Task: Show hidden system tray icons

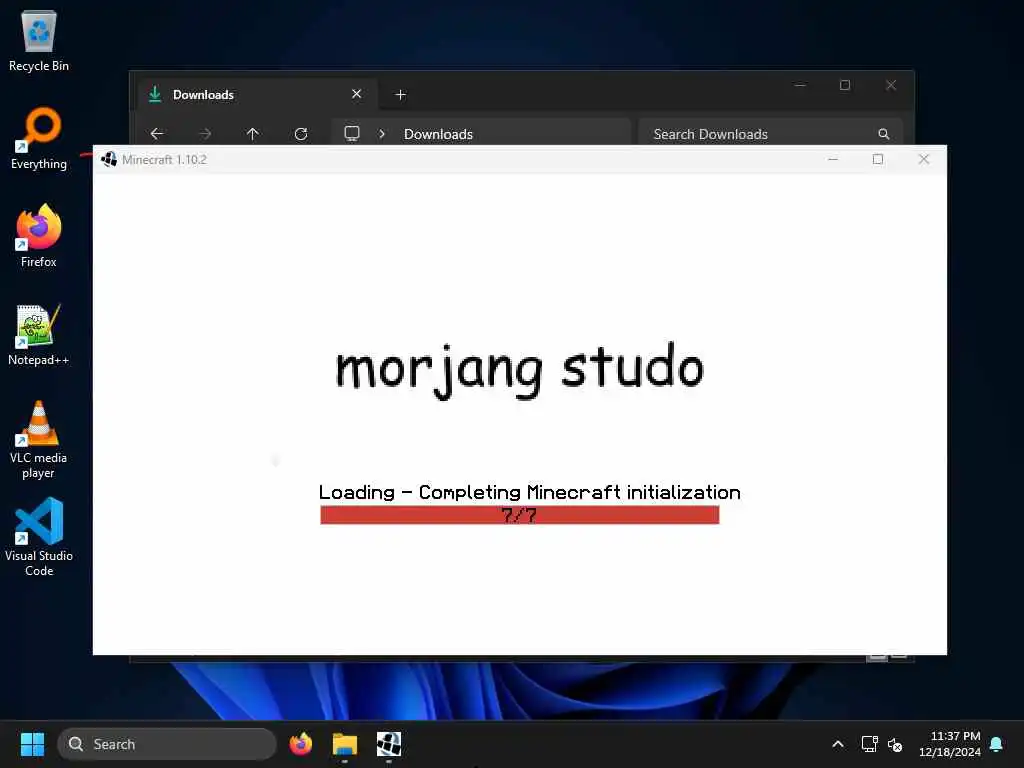Action: point(838,744)
